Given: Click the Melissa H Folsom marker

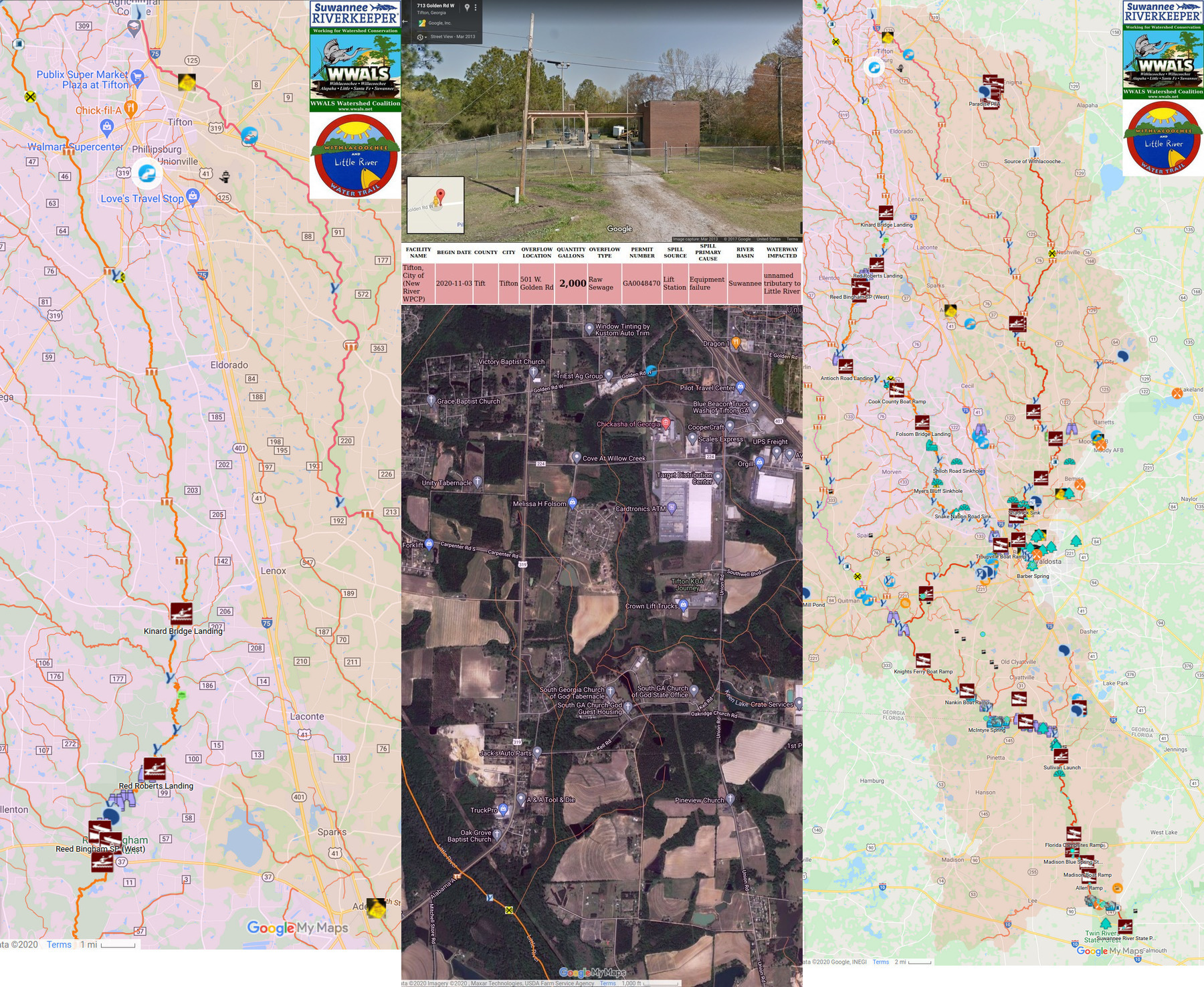Looking at the screenshot, I should point(573,503).
